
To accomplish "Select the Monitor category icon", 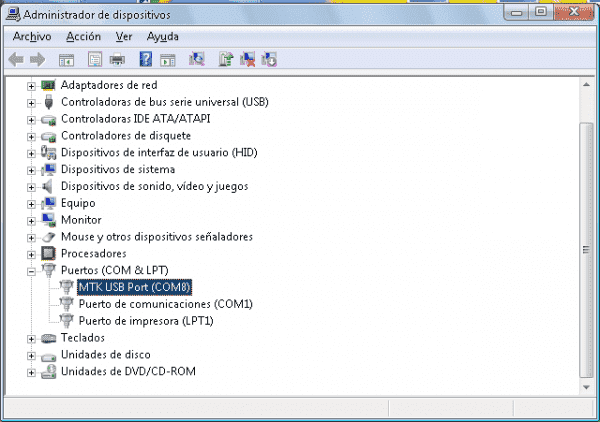I will (x=49, y=220).
